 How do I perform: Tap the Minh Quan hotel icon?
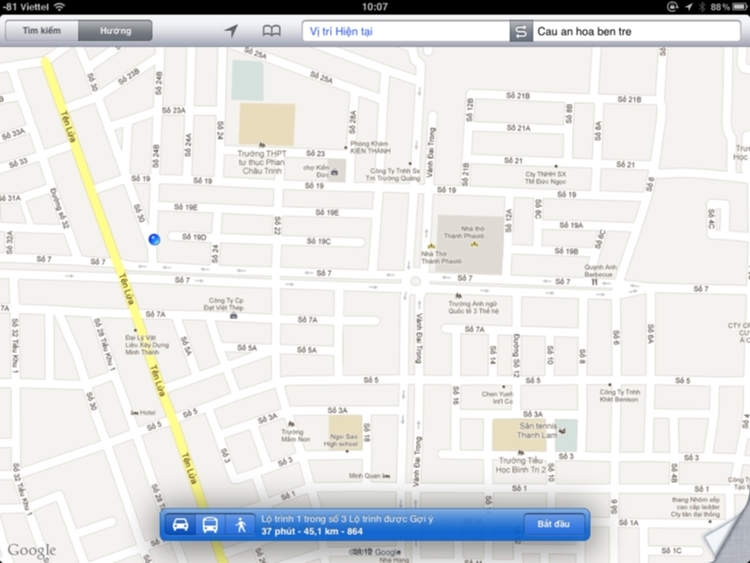[x=386, y=476]
